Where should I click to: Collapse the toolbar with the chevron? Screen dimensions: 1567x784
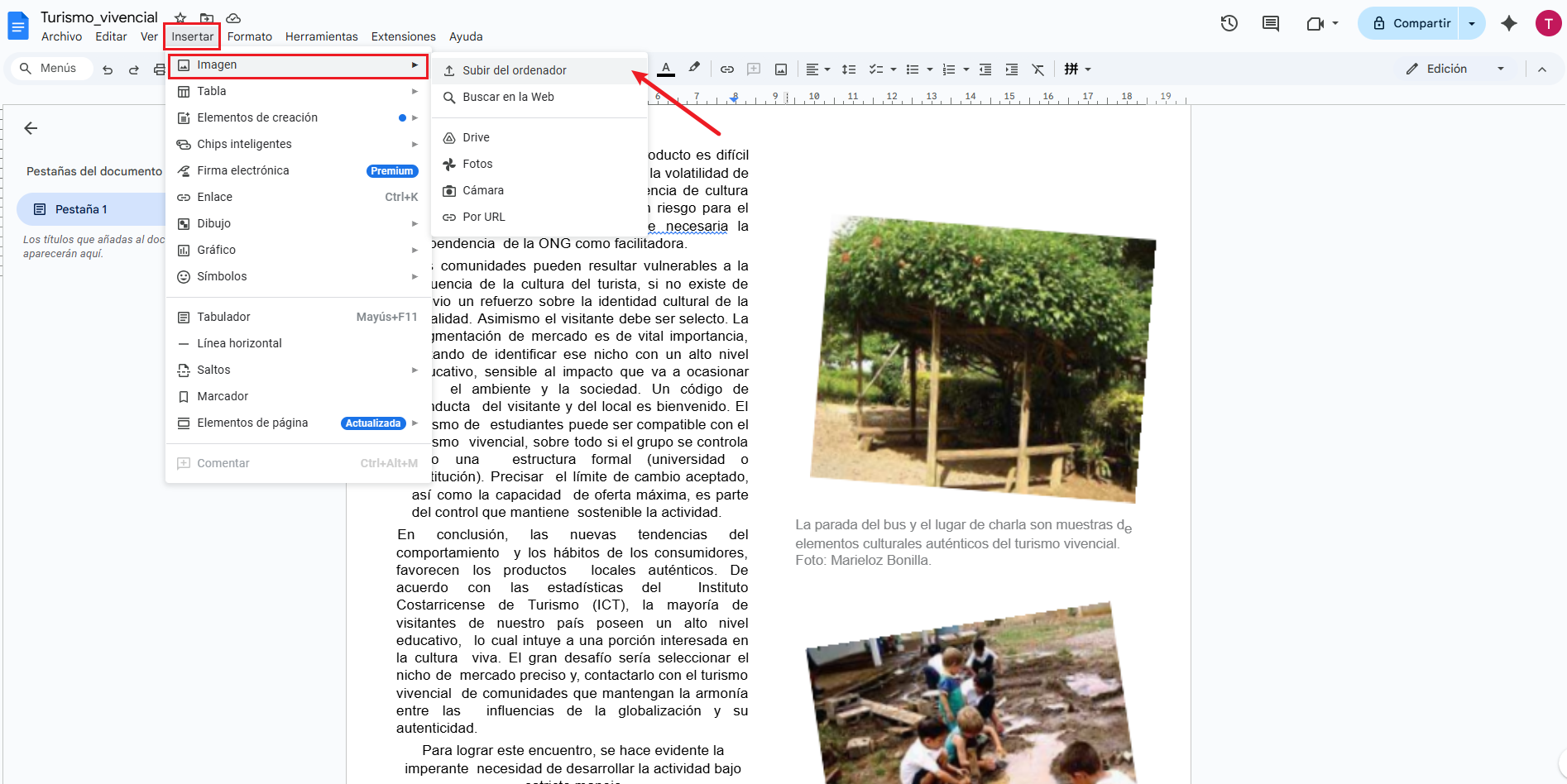tap(1541, 69)
